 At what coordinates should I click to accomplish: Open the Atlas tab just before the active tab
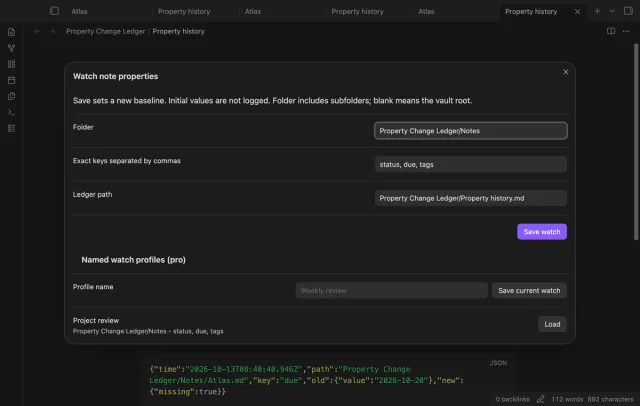click(x=426, y=11)
